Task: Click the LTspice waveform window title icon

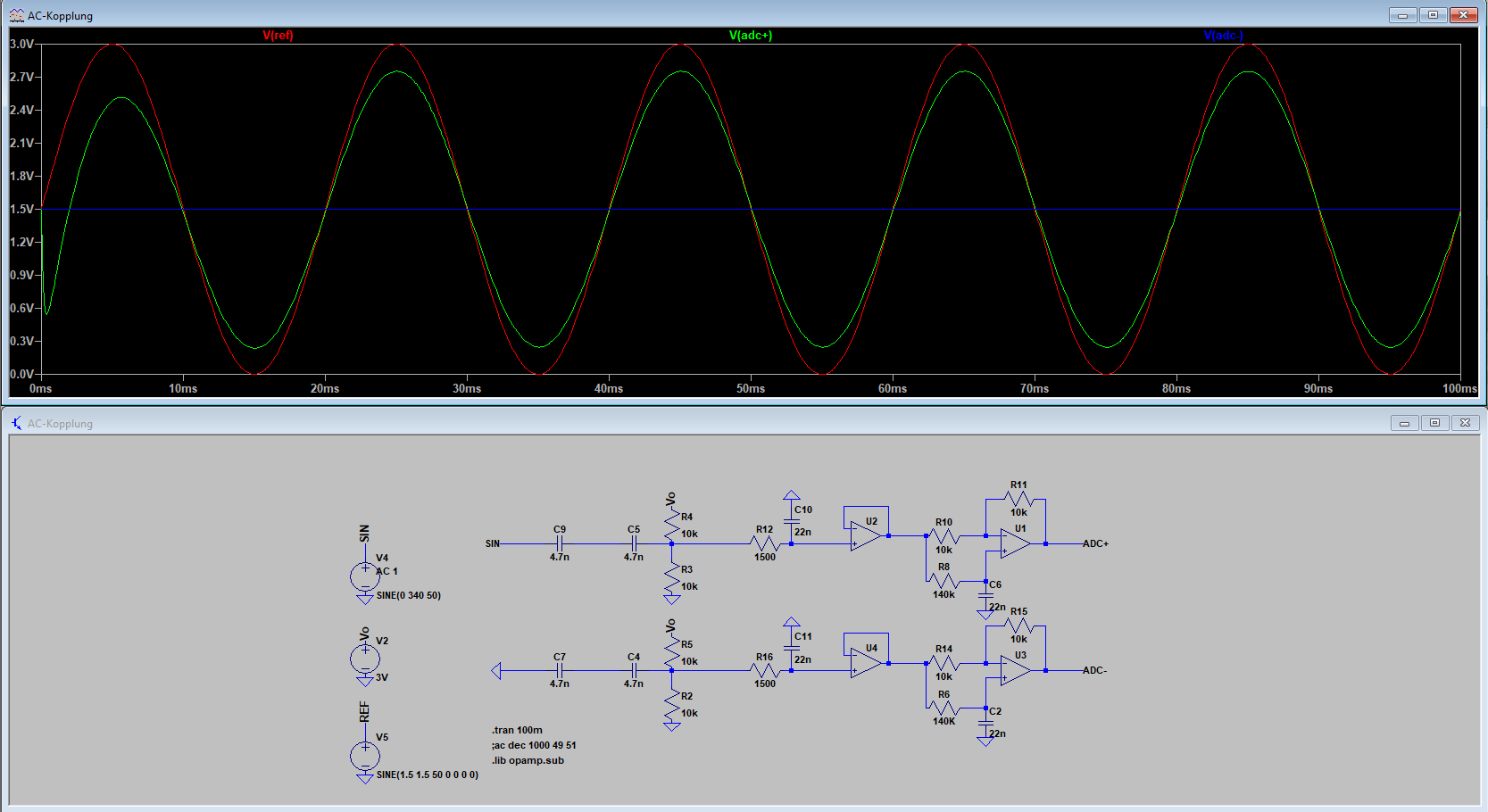Action: click(x=17, y=15)
